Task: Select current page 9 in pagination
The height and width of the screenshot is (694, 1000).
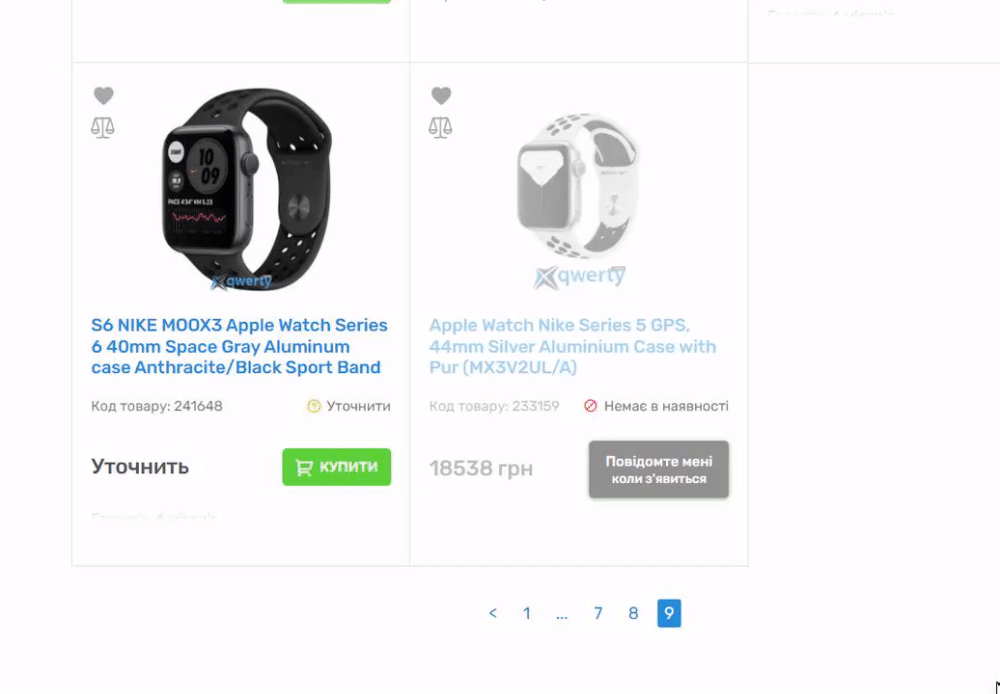Action: coord(669,613)
